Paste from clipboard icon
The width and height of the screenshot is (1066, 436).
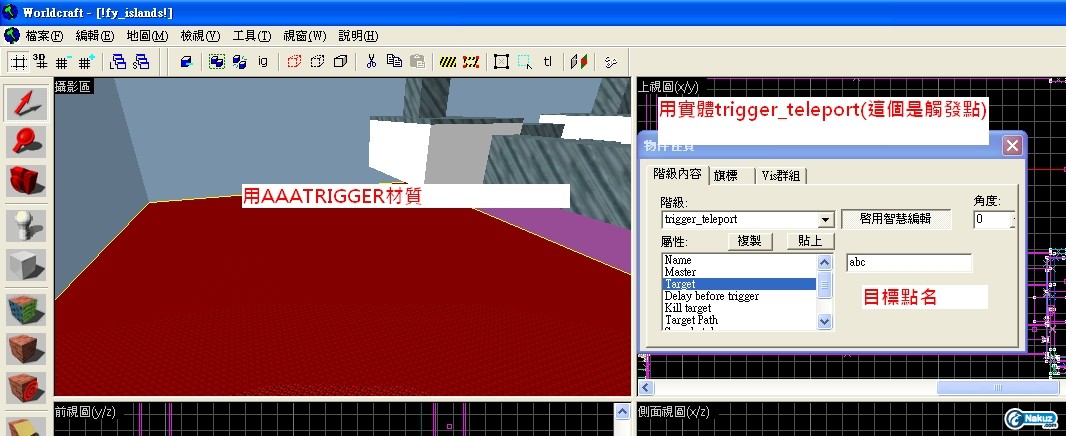coord(417,63)
